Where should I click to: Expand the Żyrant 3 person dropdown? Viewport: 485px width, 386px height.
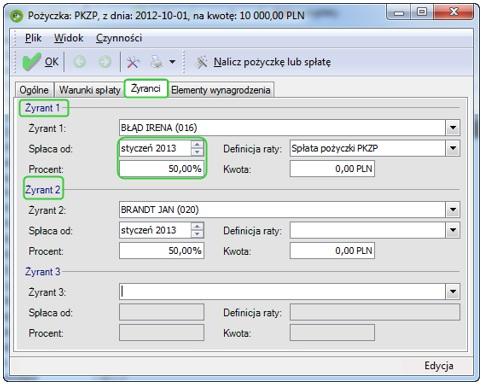coord(453,292)
